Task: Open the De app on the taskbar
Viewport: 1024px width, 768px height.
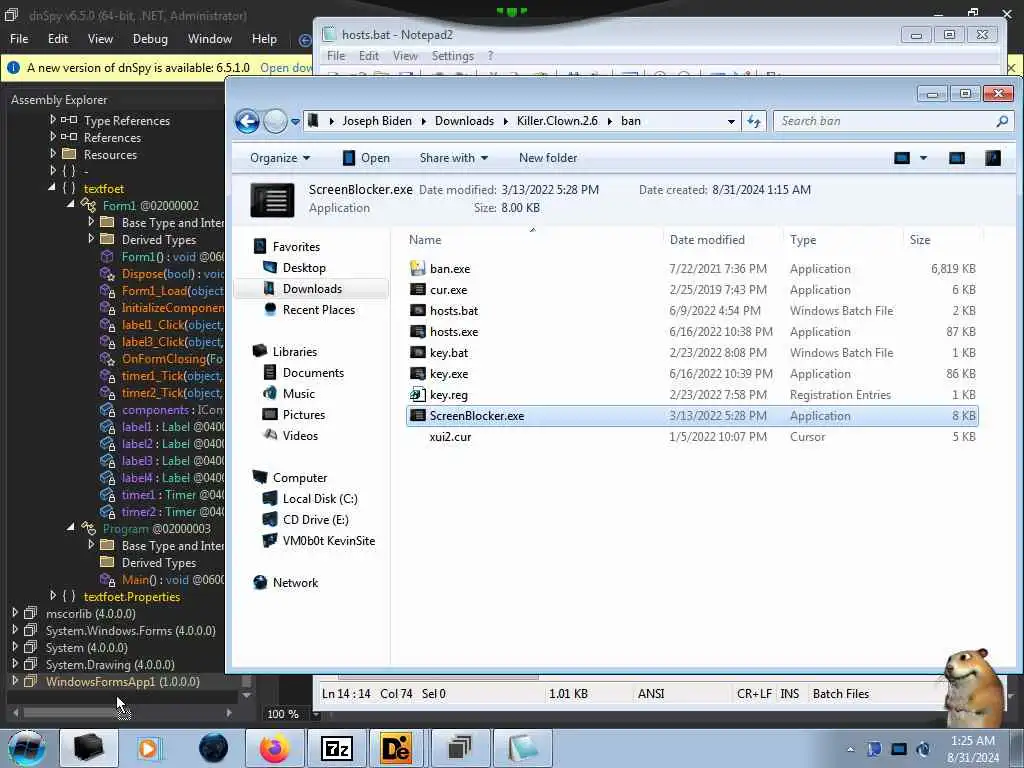Action: coord(396,748)
